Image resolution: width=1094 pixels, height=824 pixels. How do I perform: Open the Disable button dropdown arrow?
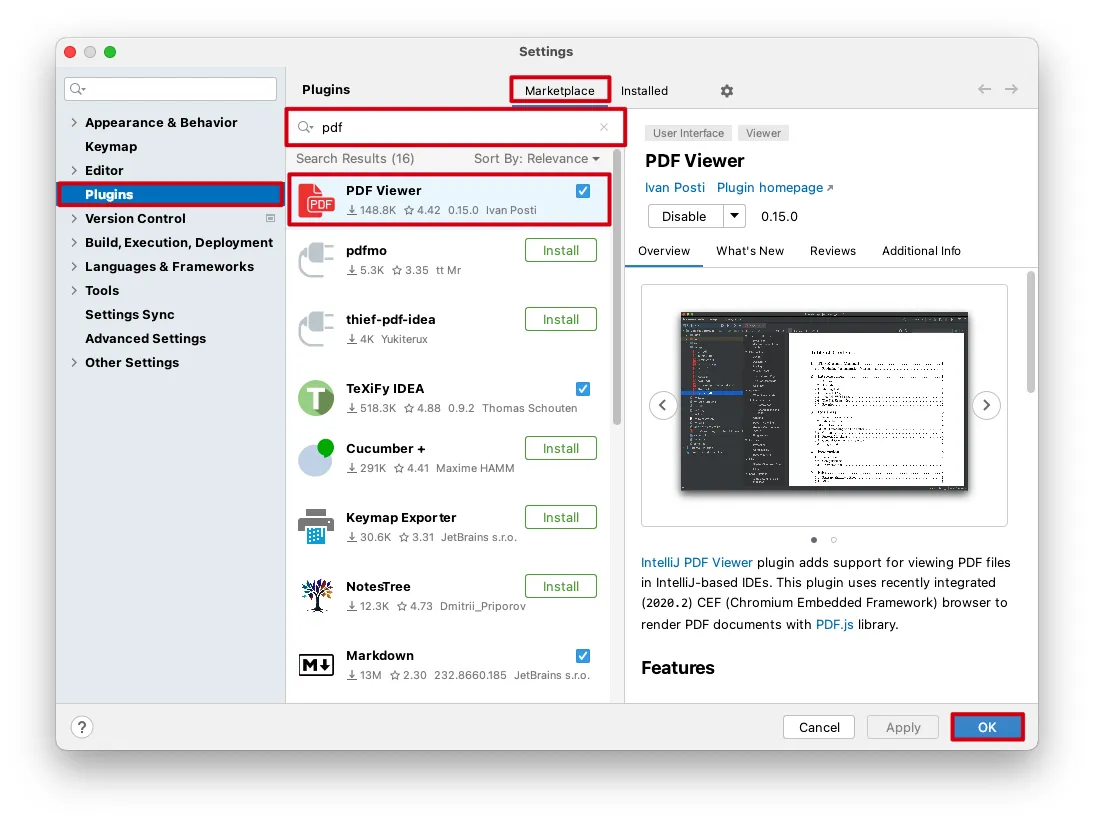tap(734, 216)
